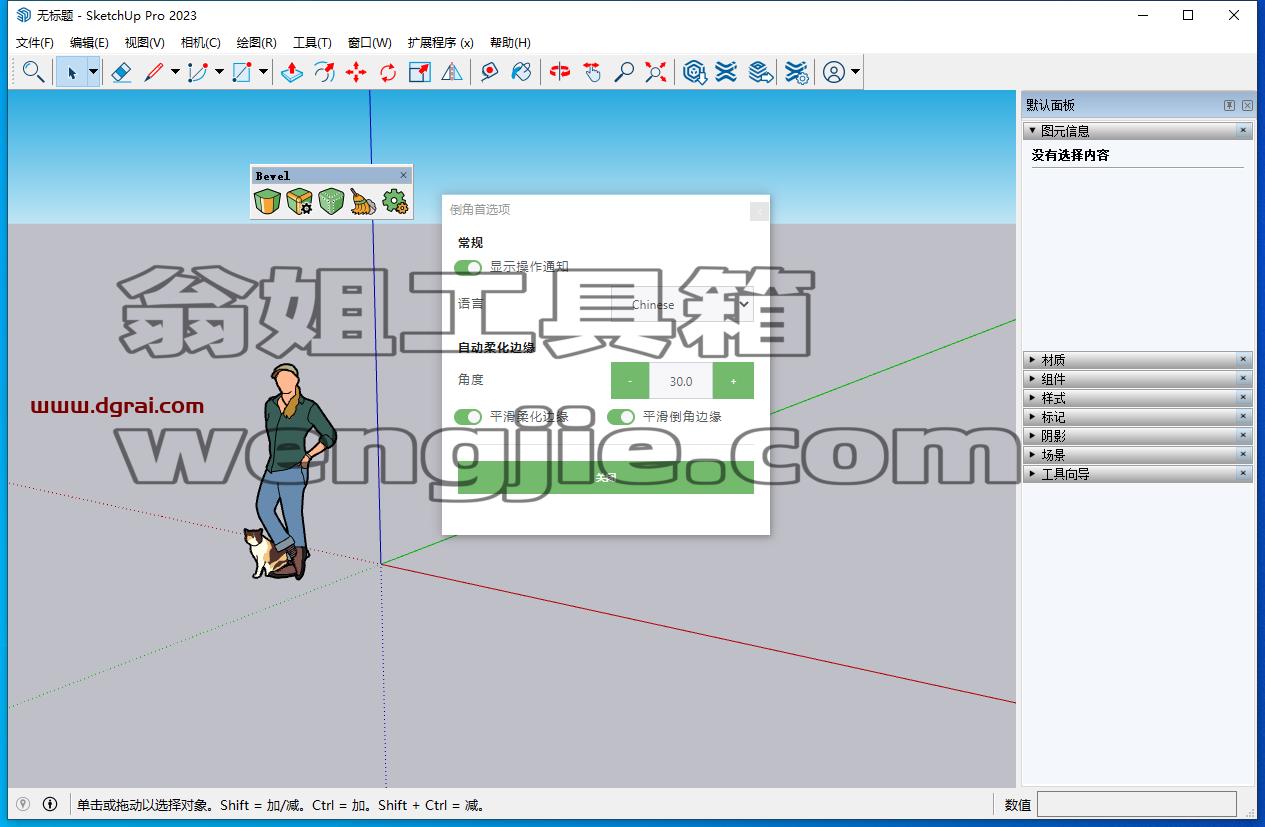1265x827 pixels.
Task: Increase angle with plus button
Action: point(733,381)
